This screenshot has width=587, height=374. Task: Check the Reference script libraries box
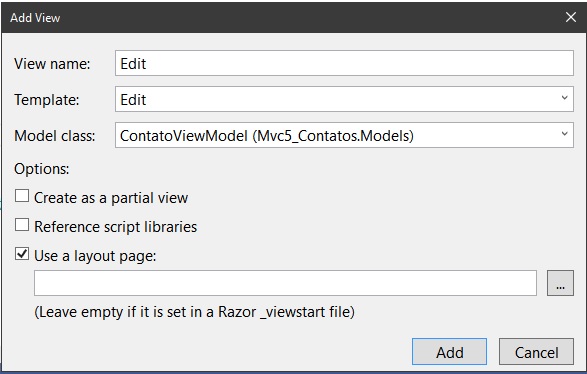click(22, 225)
